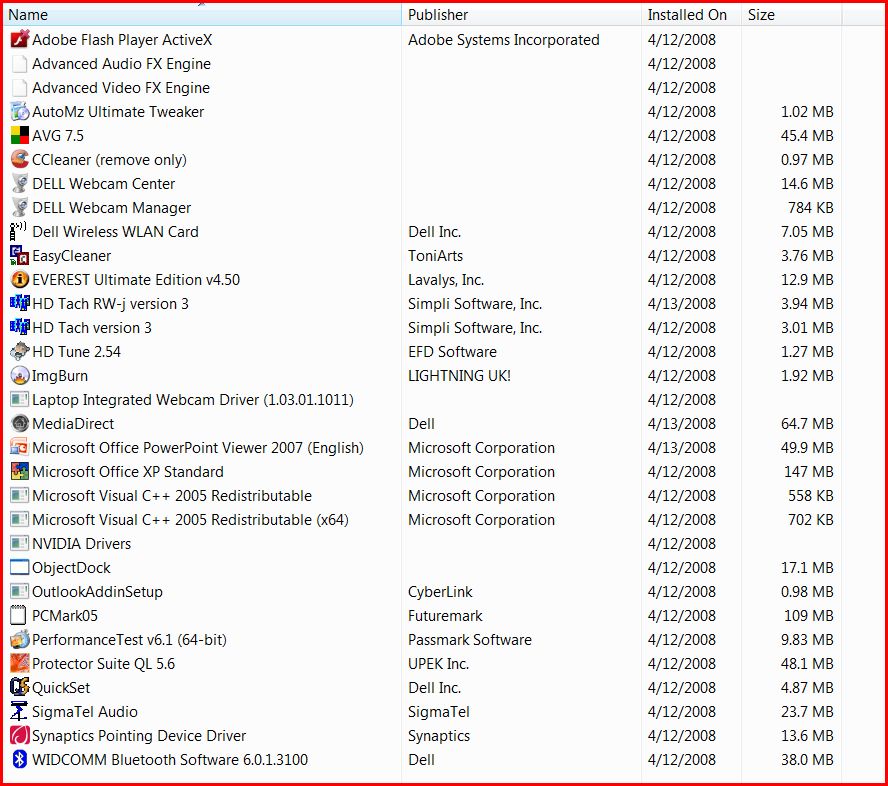Sort the list by the Name column
Image resolution: width=888 pixels, height=786 pixels.
tap(203, 15)
